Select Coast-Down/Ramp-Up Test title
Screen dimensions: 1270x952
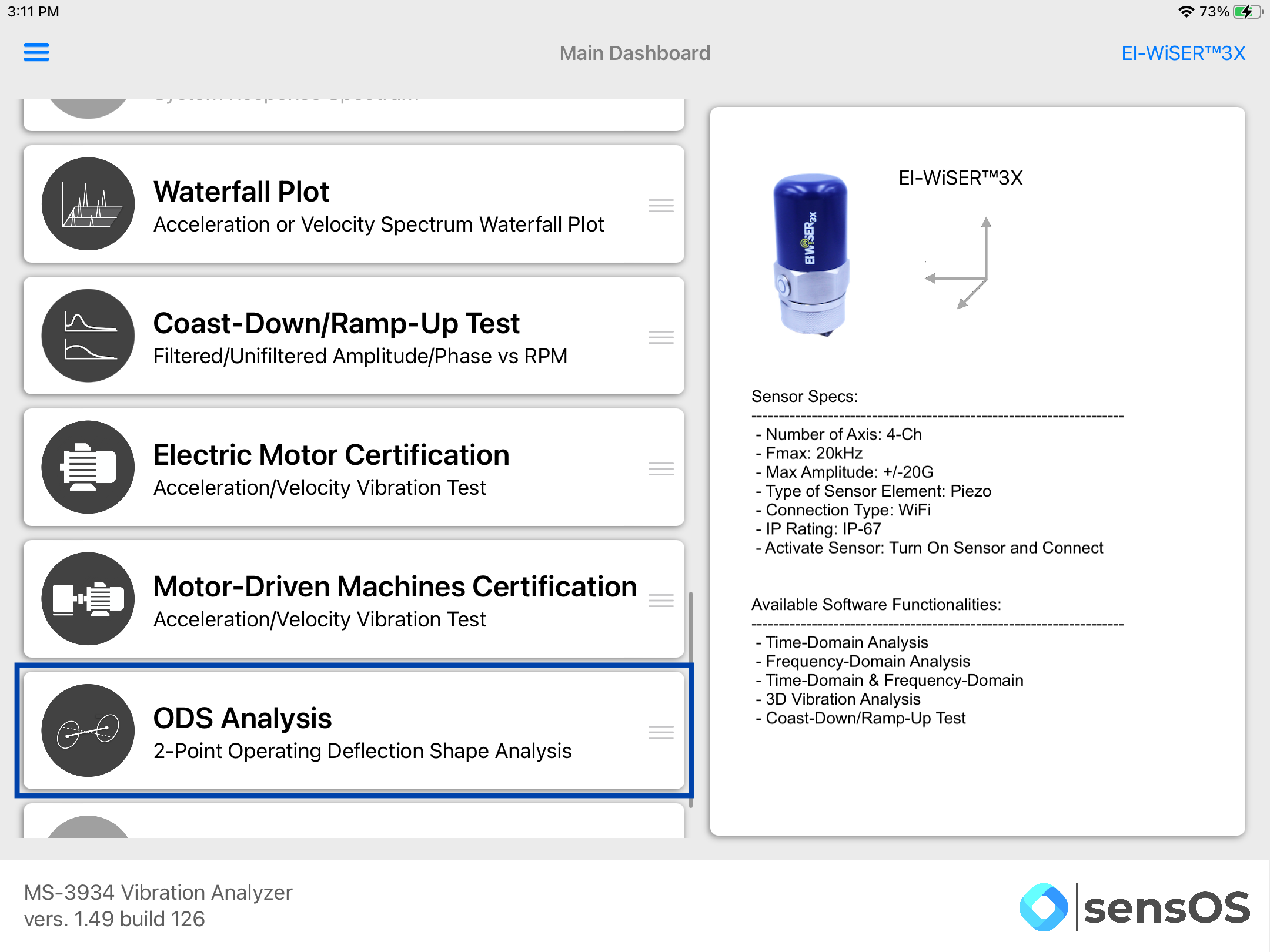click(336, 323)
